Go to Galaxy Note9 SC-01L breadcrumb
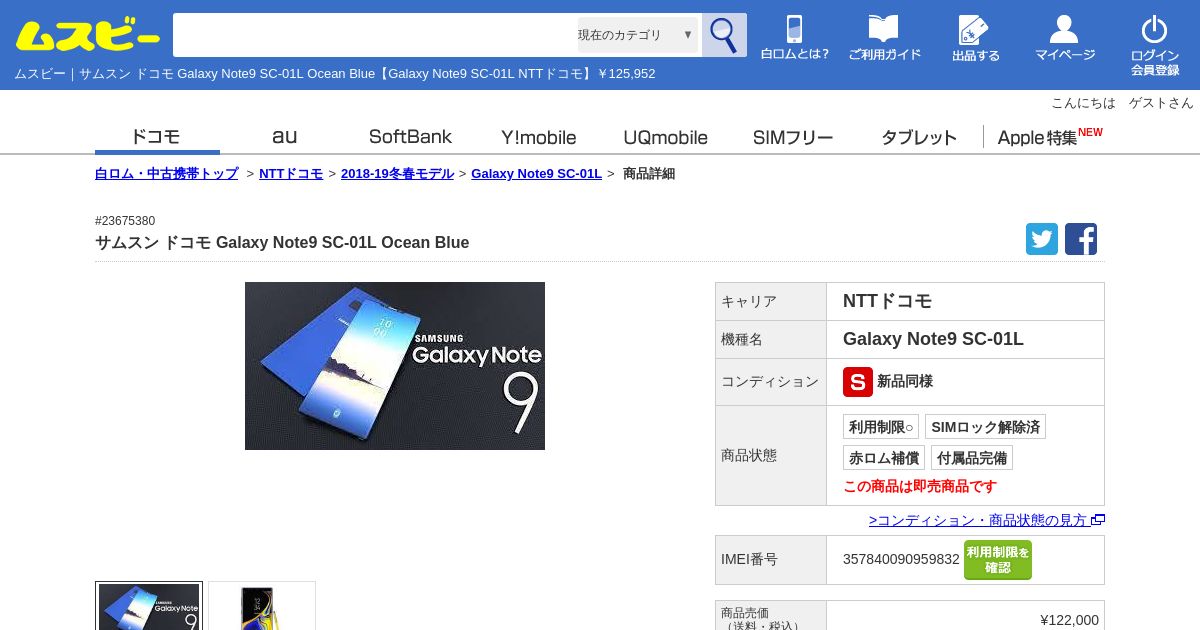The height and width of the screenshot is (630, 1200). click(x=536, y=173)
